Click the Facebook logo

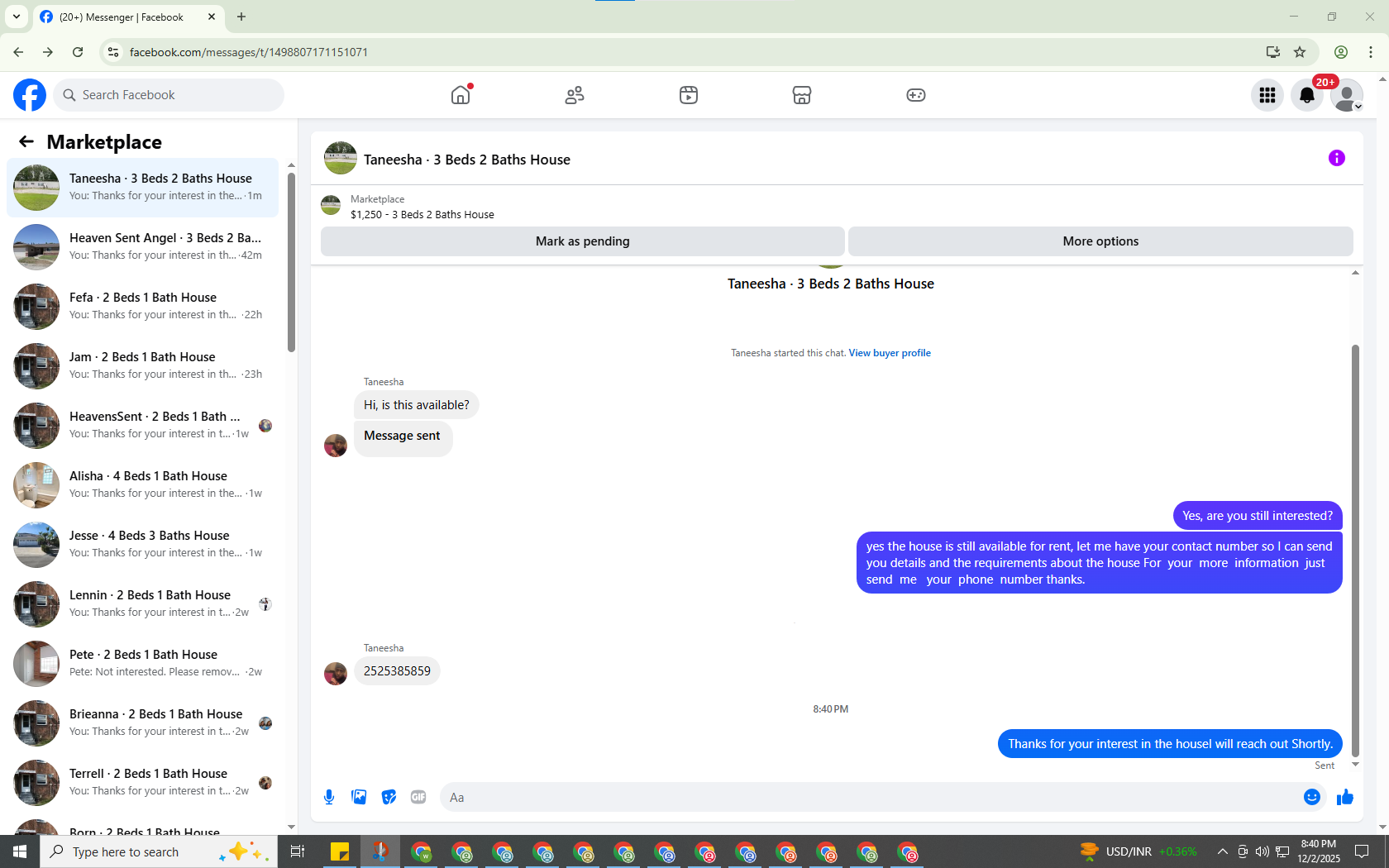[30, 95]
